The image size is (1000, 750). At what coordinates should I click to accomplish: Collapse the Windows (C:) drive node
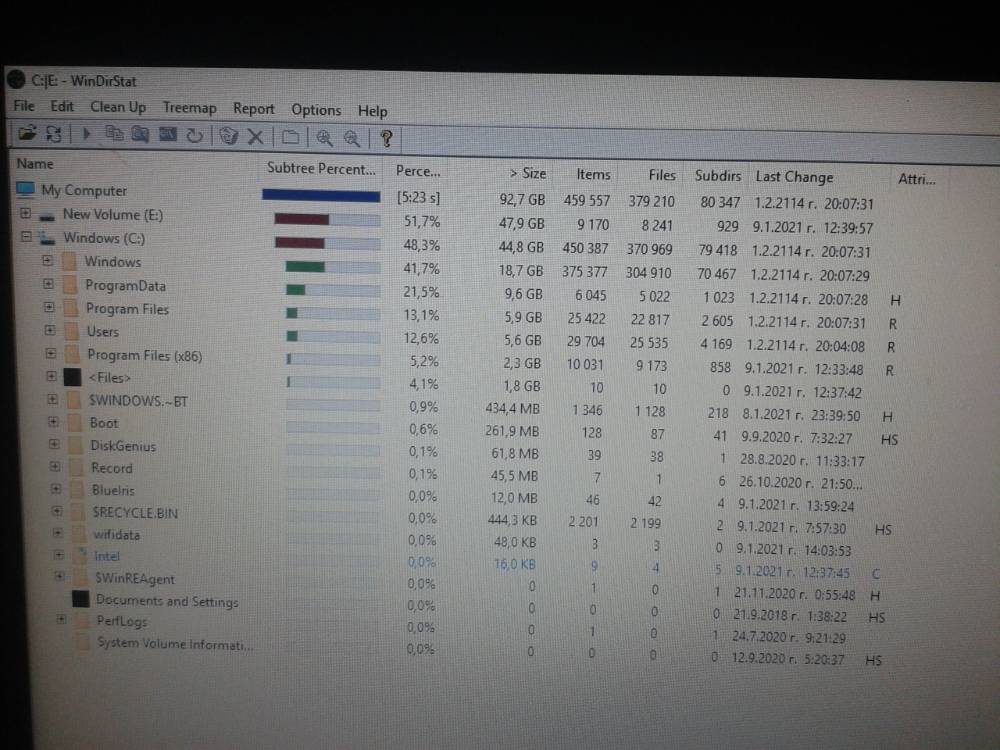click(26, 237)
